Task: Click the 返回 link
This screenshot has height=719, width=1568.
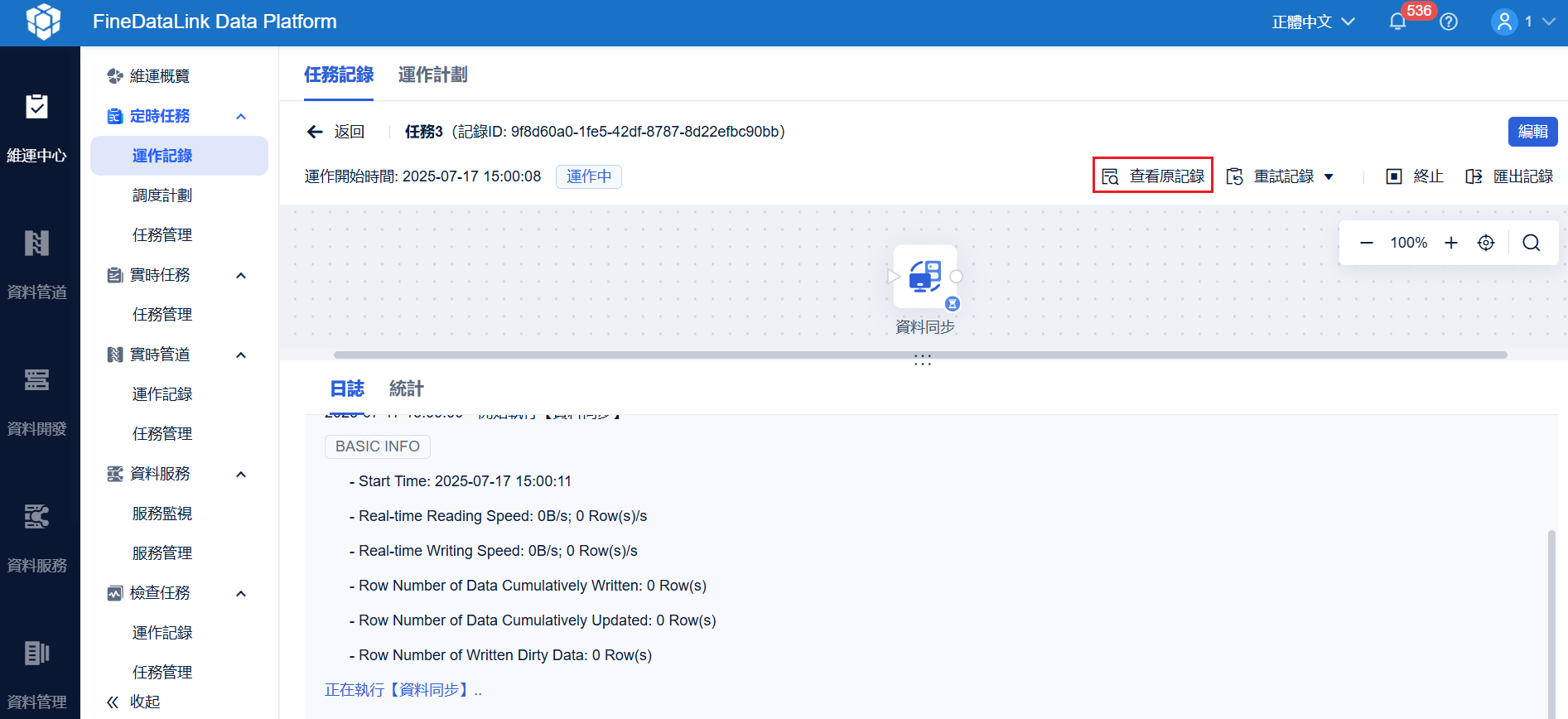Action: (350, 132)
